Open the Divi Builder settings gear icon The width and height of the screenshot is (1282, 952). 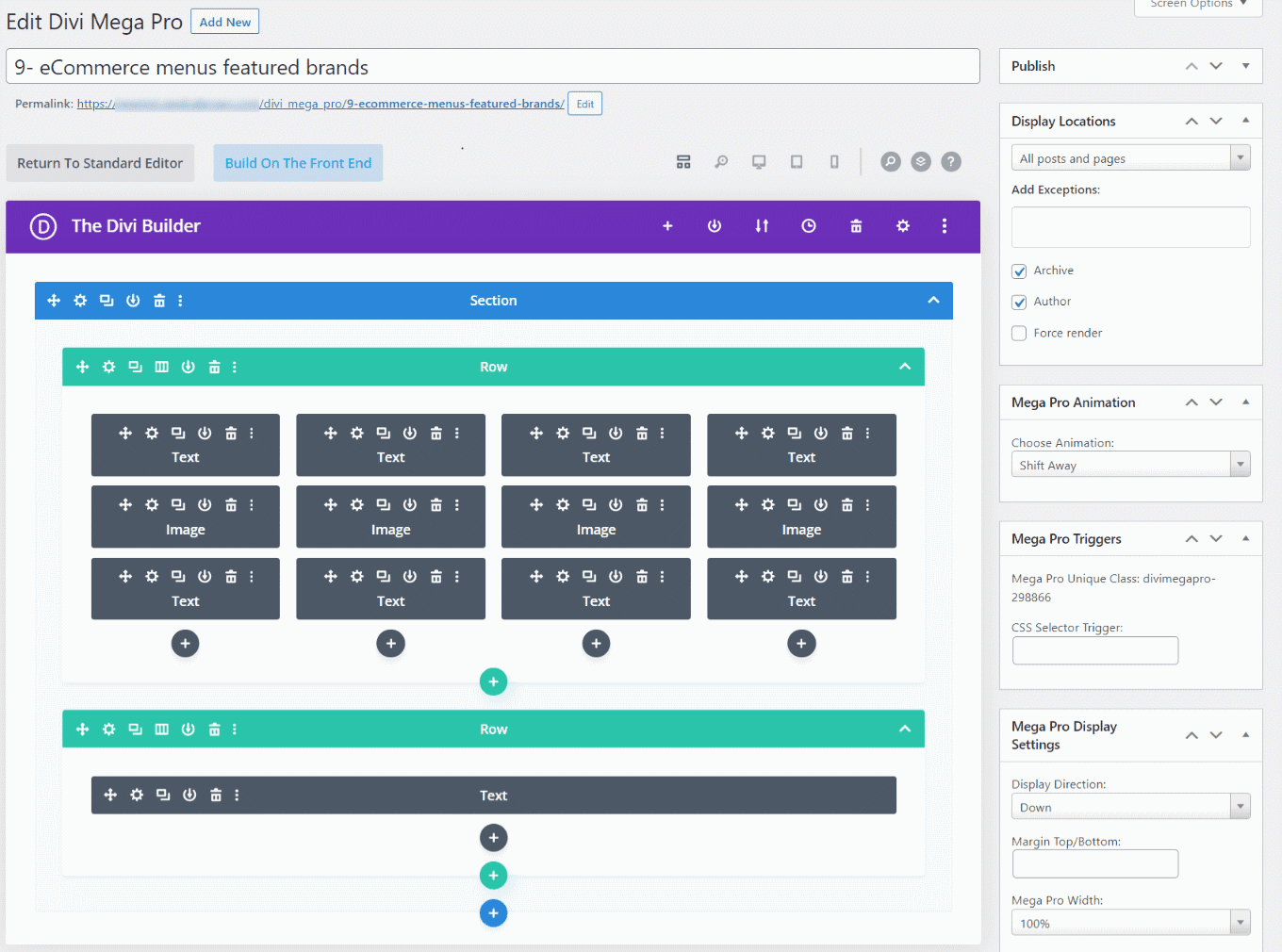902,226
